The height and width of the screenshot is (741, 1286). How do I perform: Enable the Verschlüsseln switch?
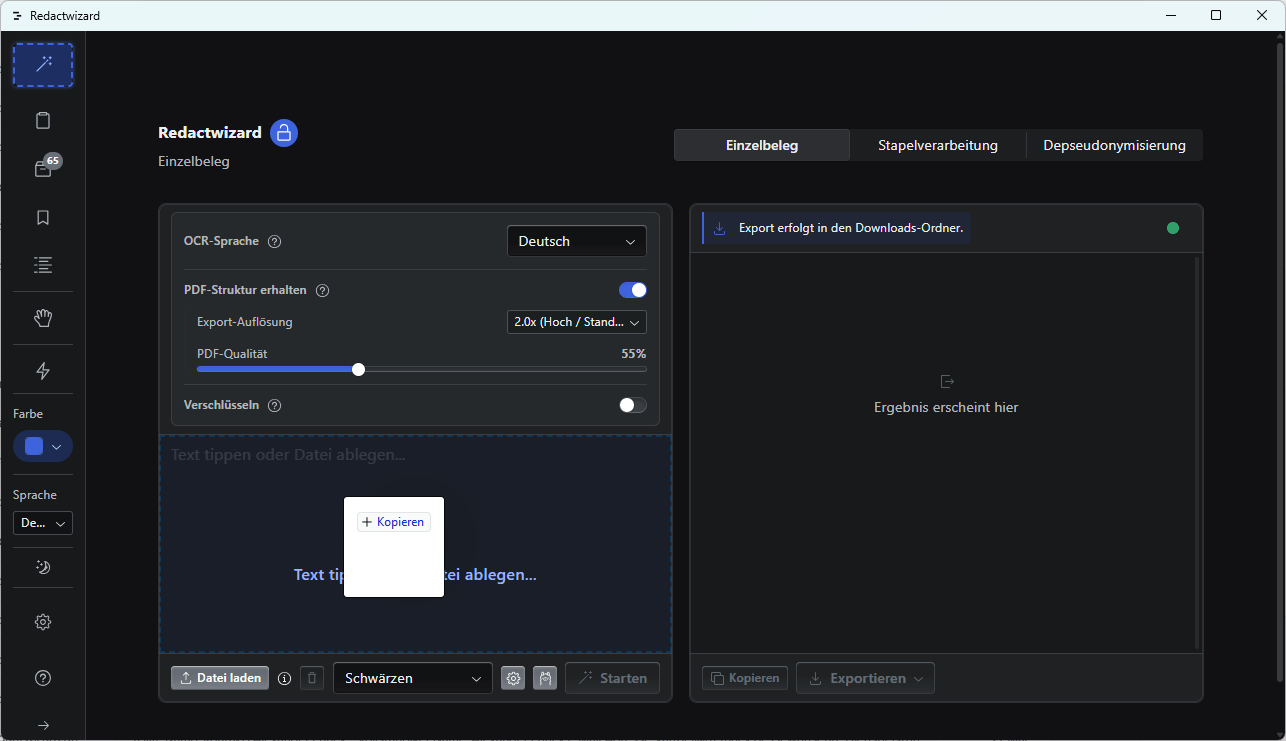coord(633,405)
